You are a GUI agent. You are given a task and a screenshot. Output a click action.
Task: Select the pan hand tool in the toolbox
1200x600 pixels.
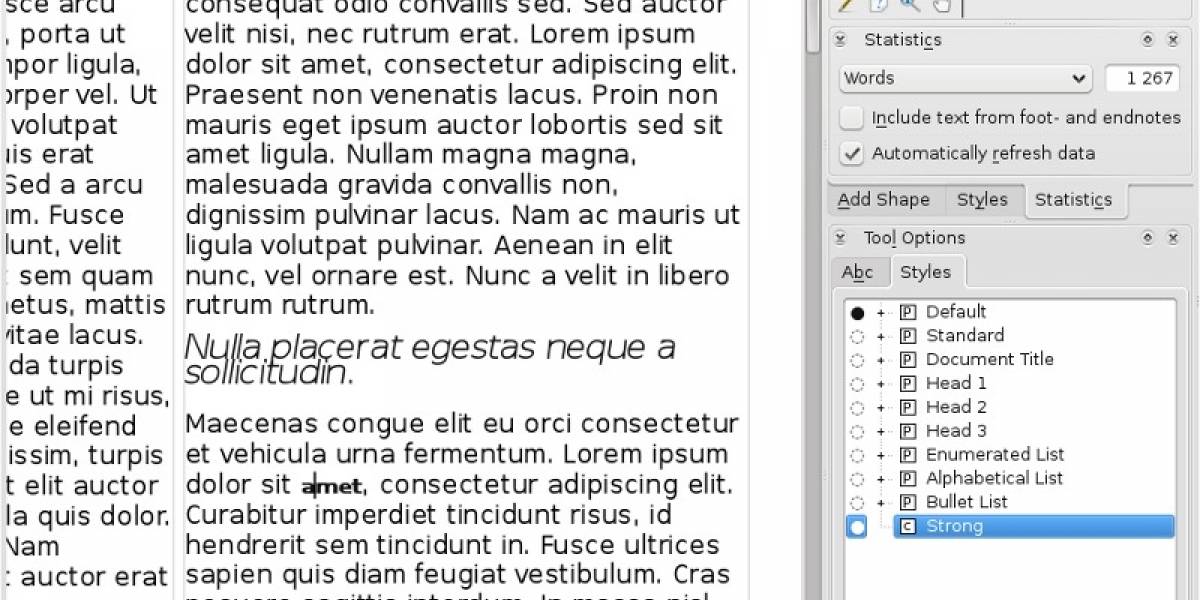click(x=941, y=6)
